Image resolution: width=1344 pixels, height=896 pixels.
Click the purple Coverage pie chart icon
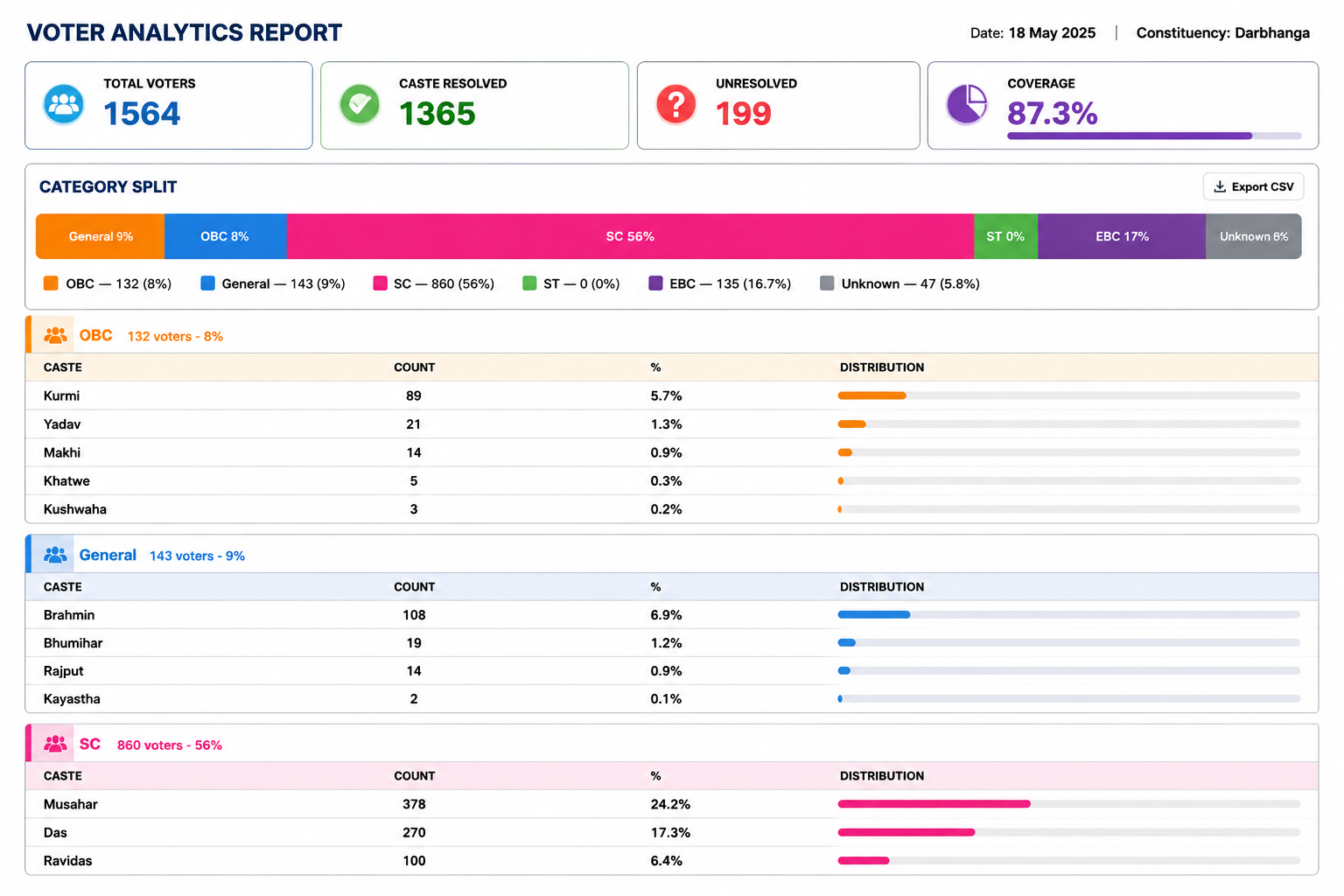(967, 105)
